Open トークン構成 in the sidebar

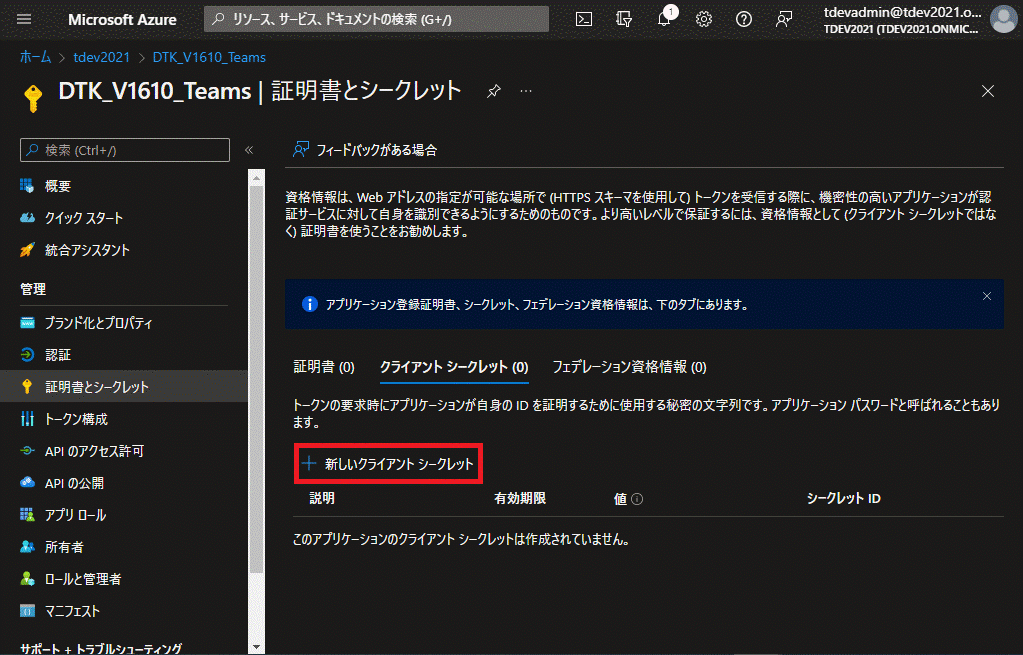coord(76,419)
